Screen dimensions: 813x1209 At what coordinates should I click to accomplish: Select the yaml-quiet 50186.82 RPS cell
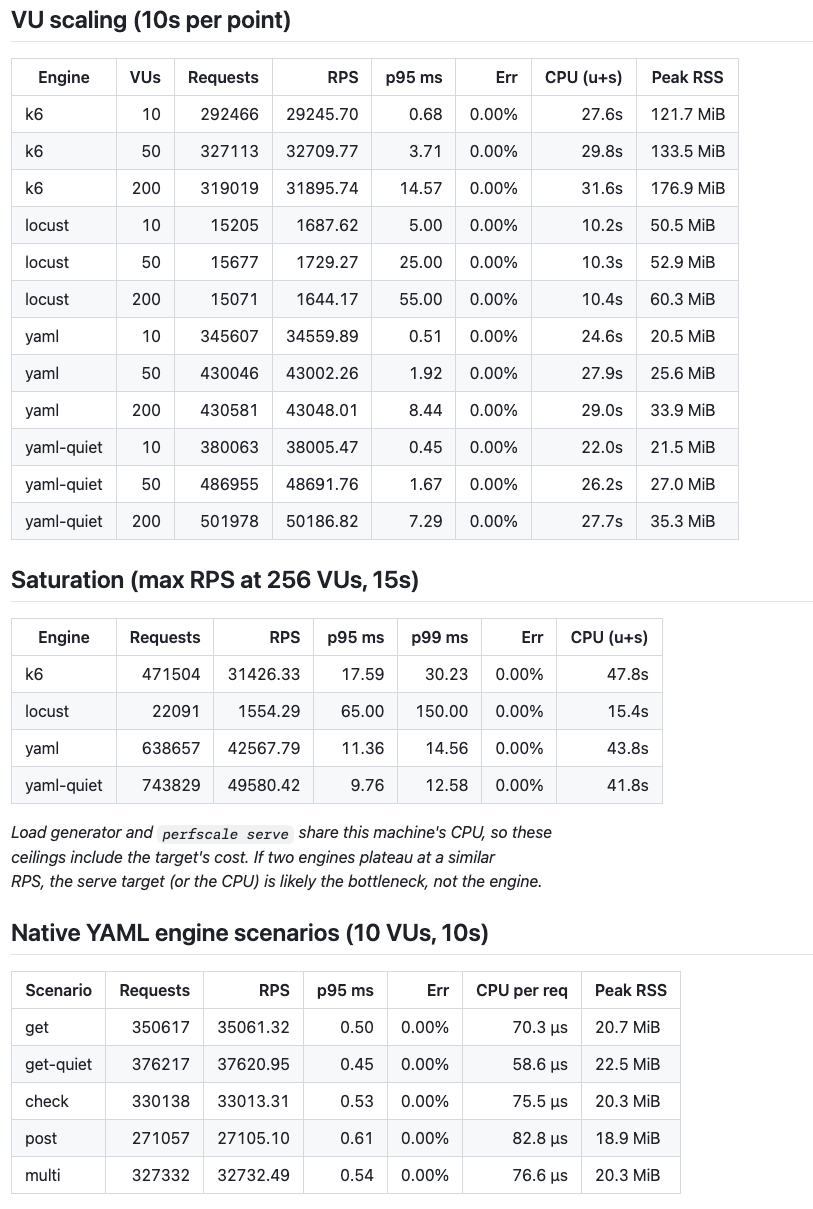[322, 521]
